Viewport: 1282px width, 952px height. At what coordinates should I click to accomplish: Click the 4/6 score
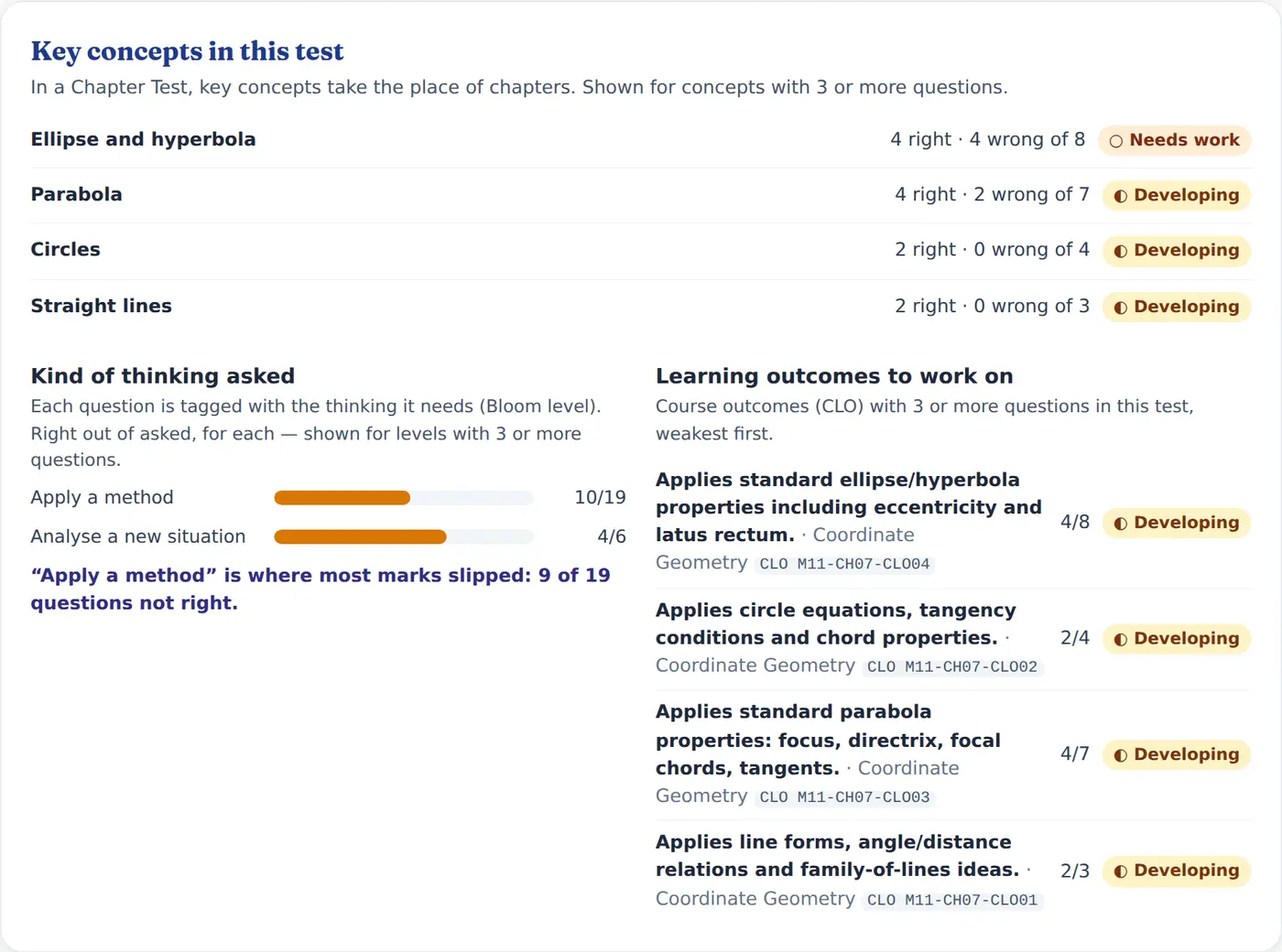[612, 536]
